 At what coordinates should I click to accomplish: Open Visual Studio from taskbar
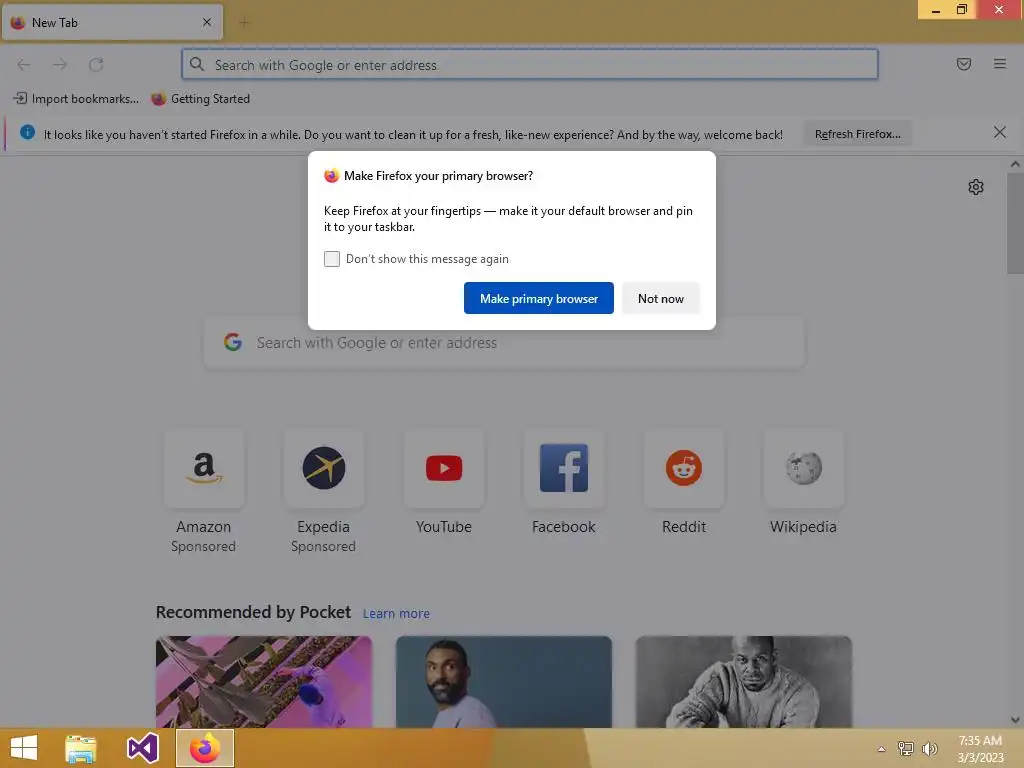coord(142,748)
